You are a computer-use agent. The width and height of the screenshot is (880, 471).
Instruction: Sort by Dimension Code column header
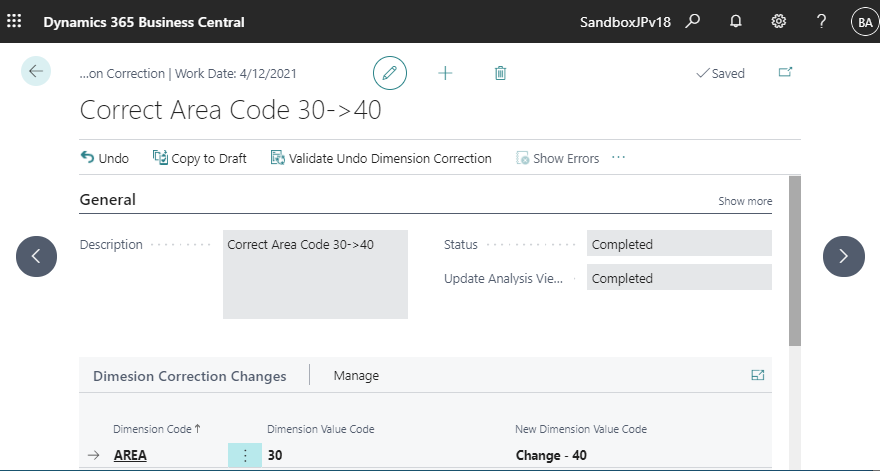click(x=157, y=429)
